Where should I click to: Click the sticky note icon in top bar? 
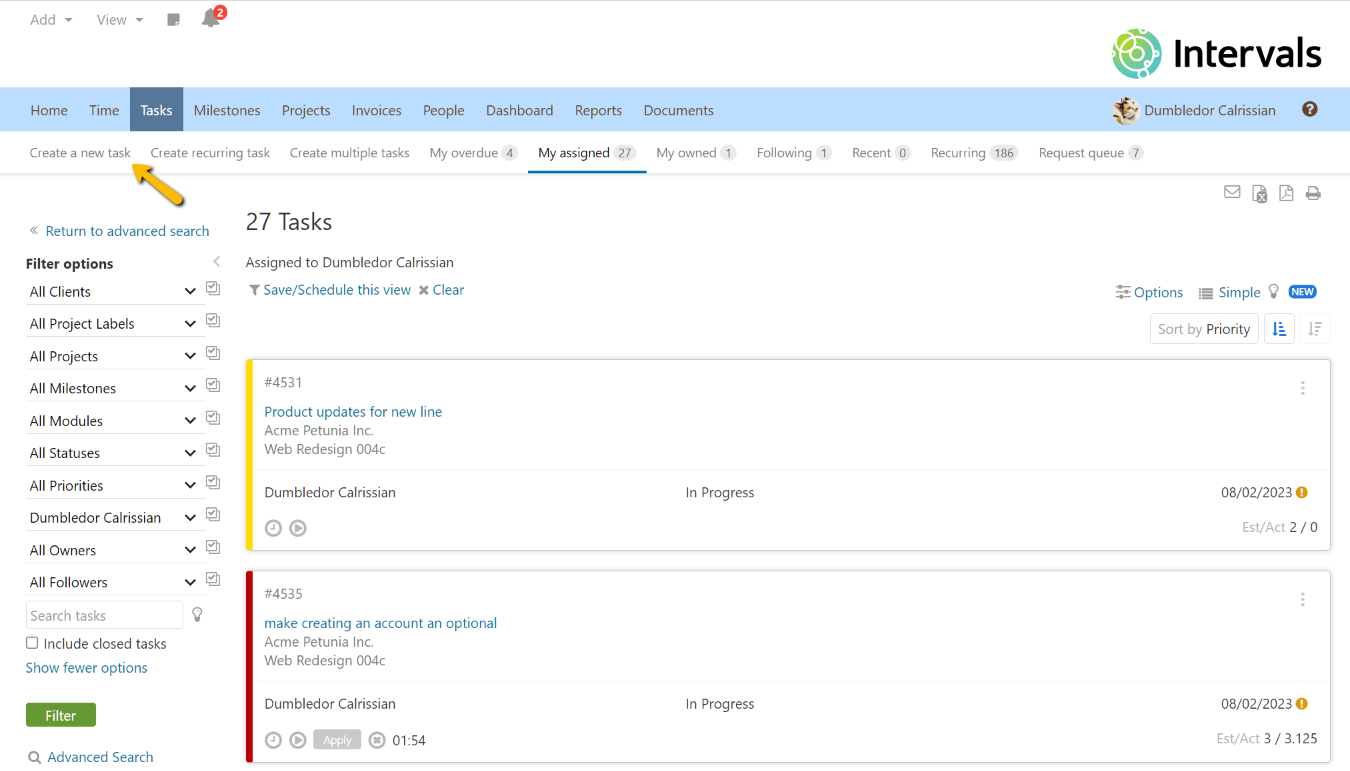pos(173,20)
